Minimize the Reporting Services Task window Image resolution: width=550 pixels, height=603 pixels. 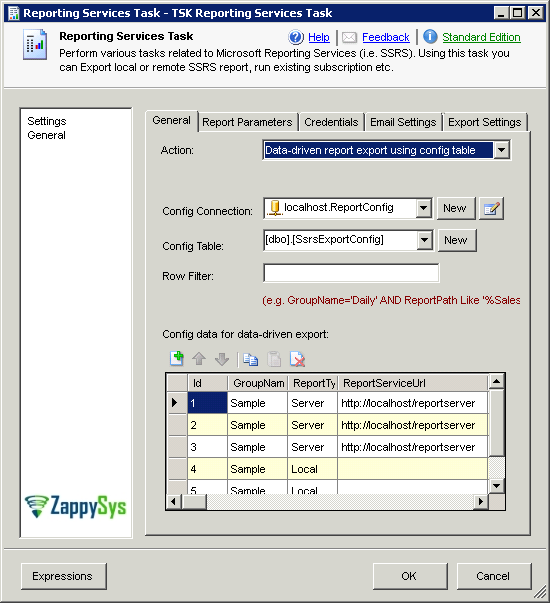point(501,13)
